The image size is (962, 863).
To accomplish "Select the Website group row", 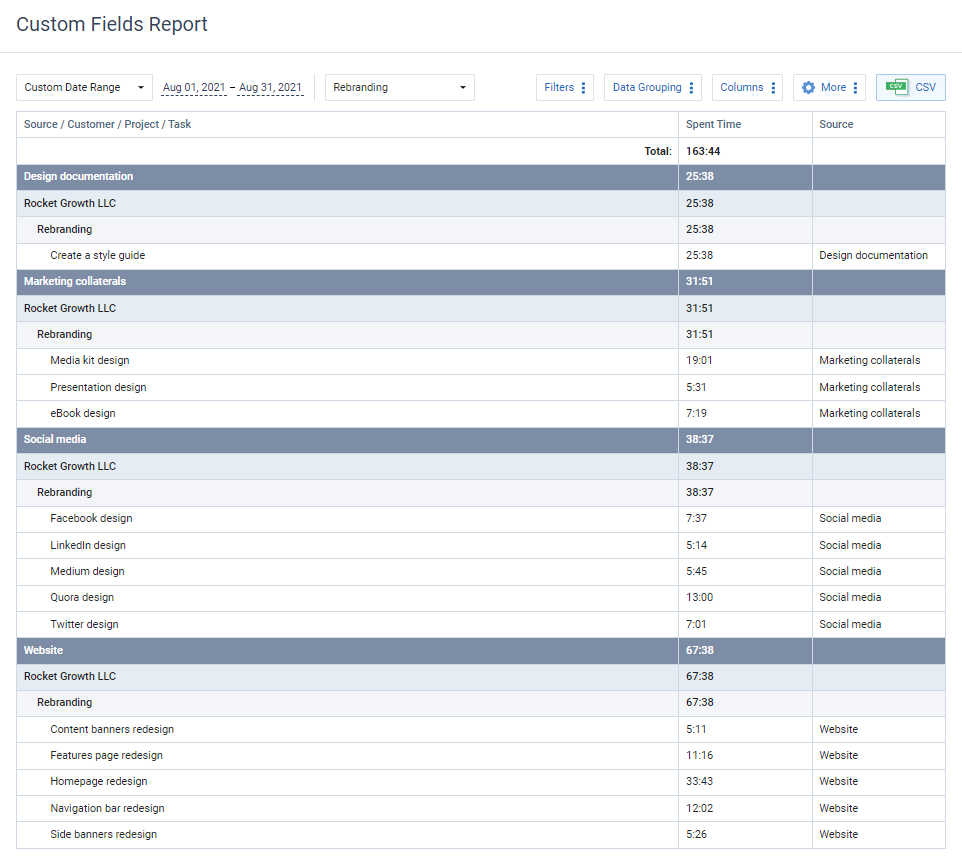I will coord(480,650).
